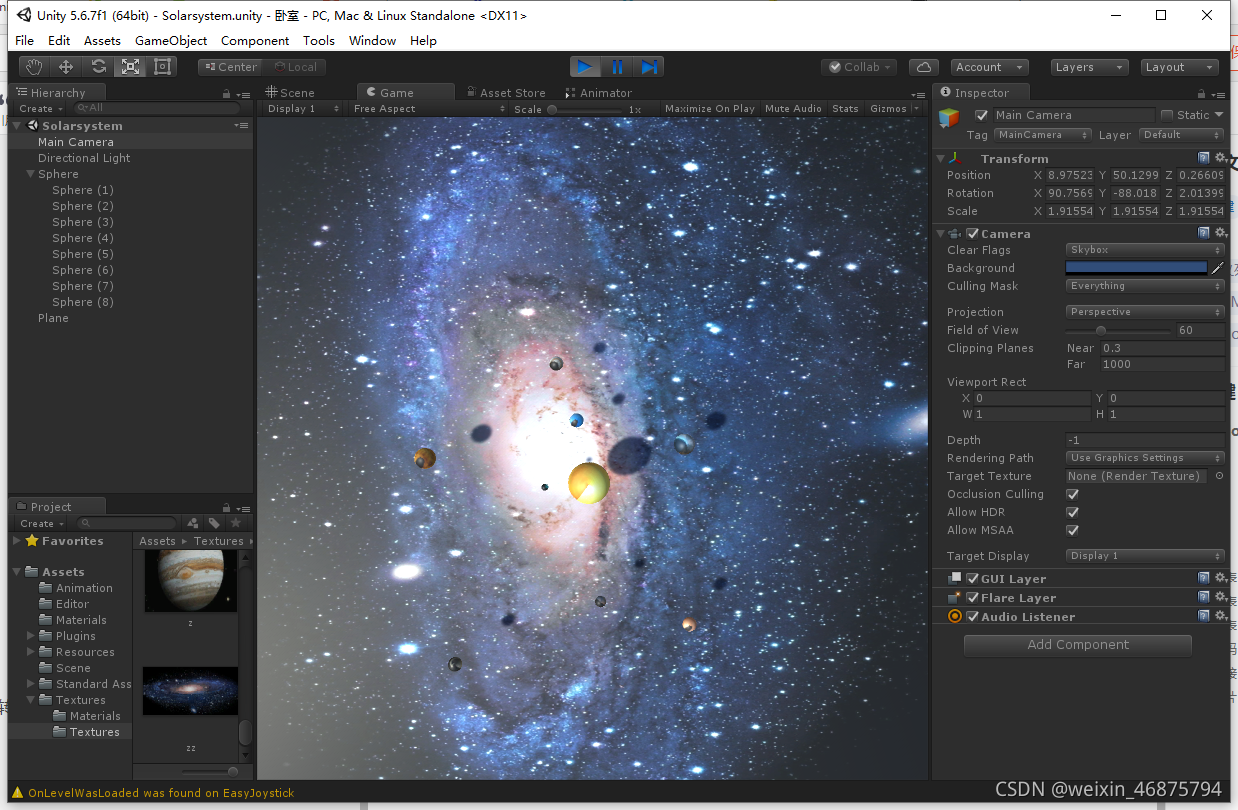The height and width of the screenshot is (810, 1238).
Task: Open the Cloud services icon
Action: pos(923,67)
